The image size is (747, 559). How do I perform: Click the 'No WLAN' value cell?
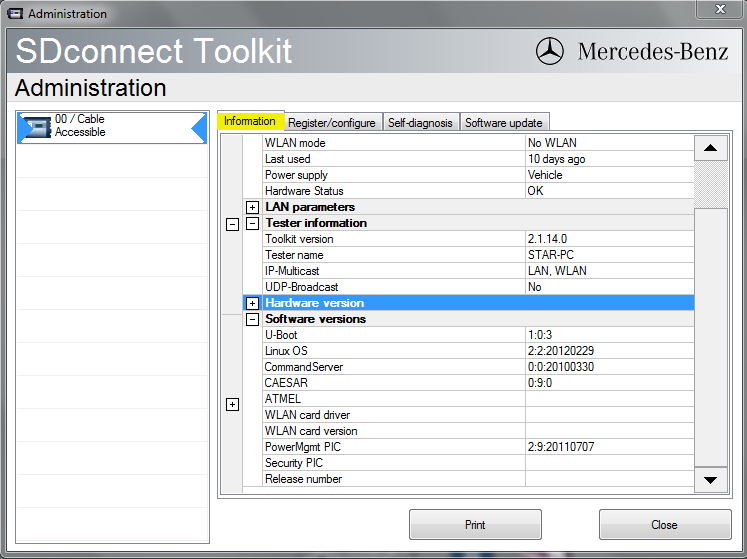coord(610,143)
